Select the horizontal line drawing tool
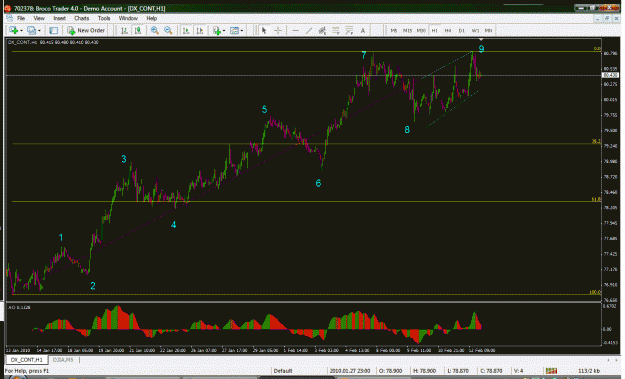 coord(295,30)
